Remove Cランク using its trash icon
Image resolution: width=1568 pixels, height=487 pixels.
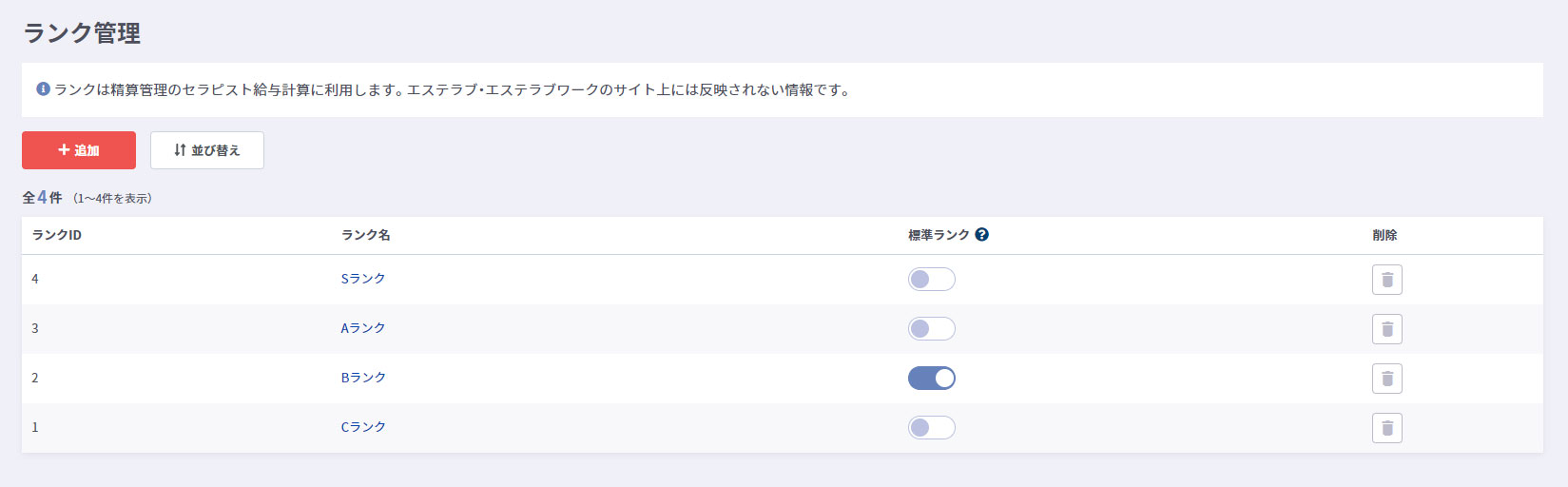pos(1386,428)
